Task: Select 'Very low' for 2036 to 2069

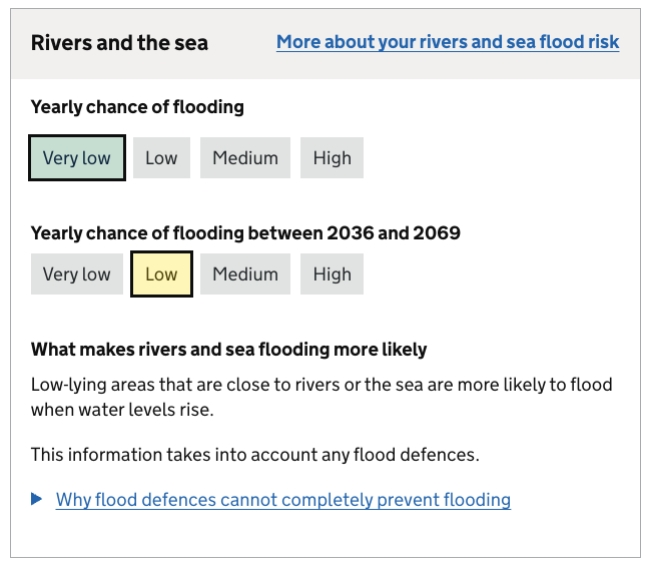Action: click(77, 274)
